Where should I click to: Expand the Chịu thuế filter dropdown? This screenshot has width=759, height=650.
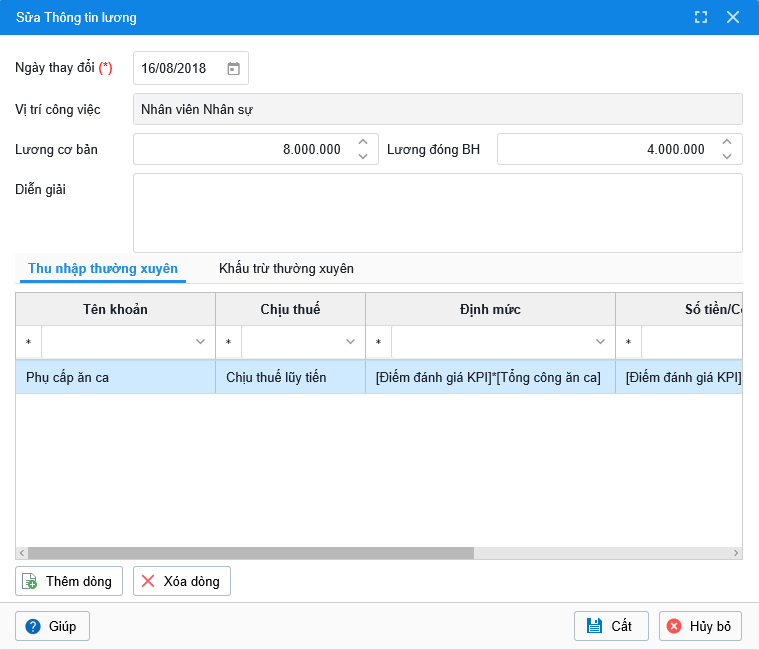pos(350,343)
